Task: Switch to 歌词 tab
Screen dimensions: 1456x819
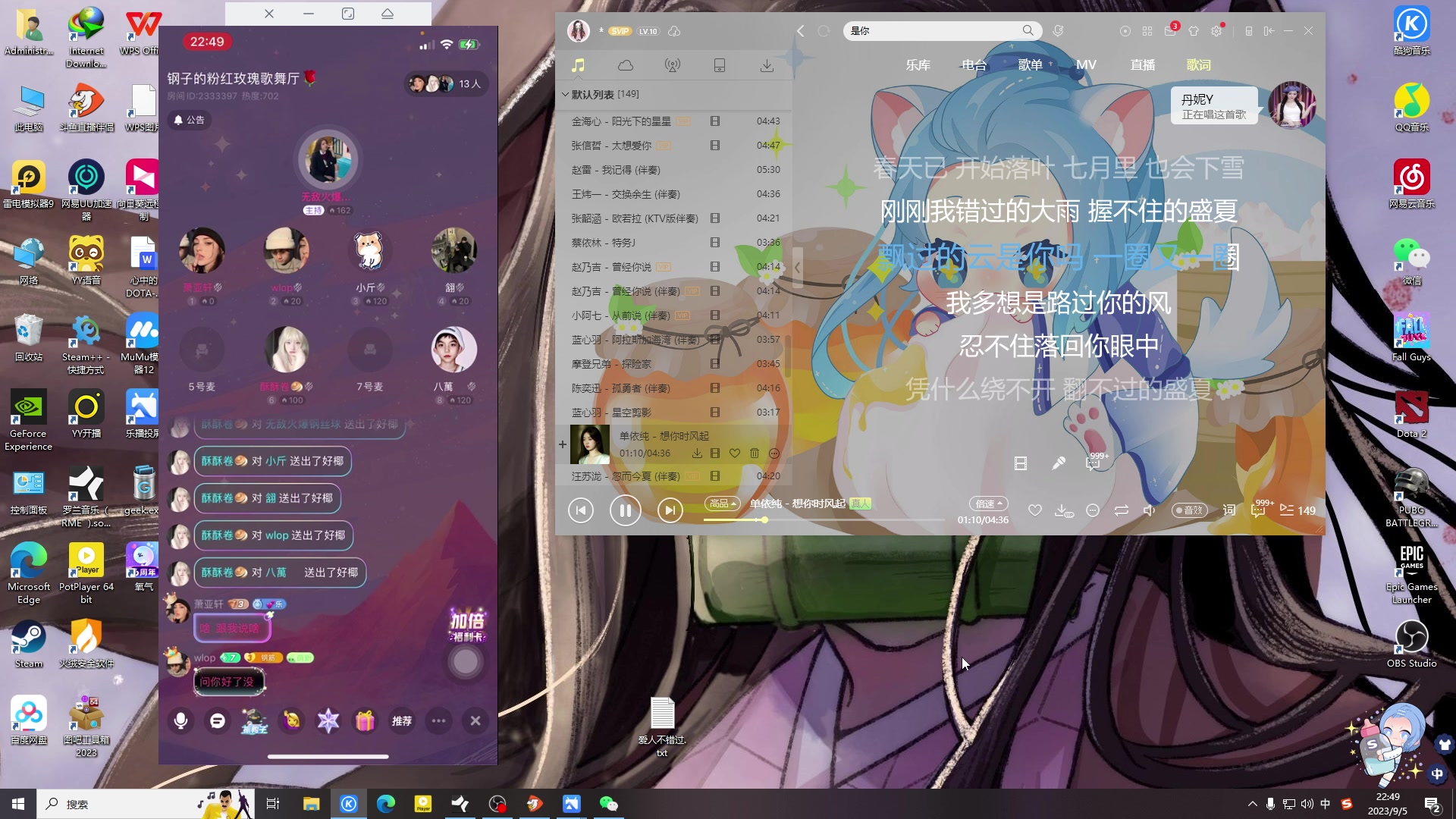Action: (1199, 65)
